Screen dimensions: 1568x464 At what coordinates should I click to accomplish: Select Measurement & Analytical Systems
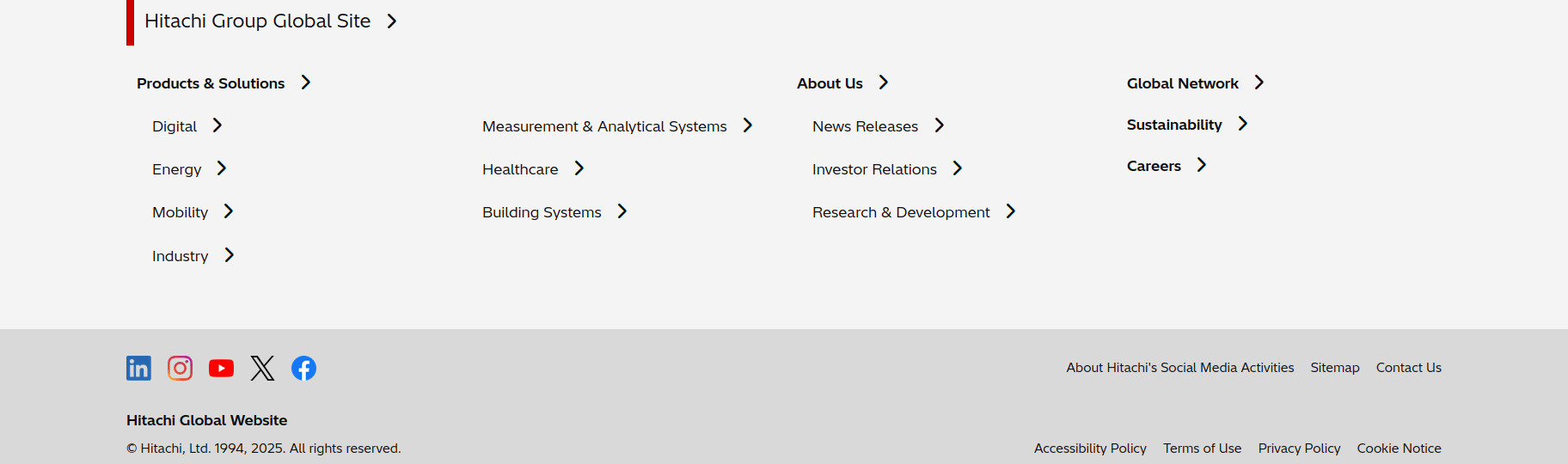click(x=604, y=126)
